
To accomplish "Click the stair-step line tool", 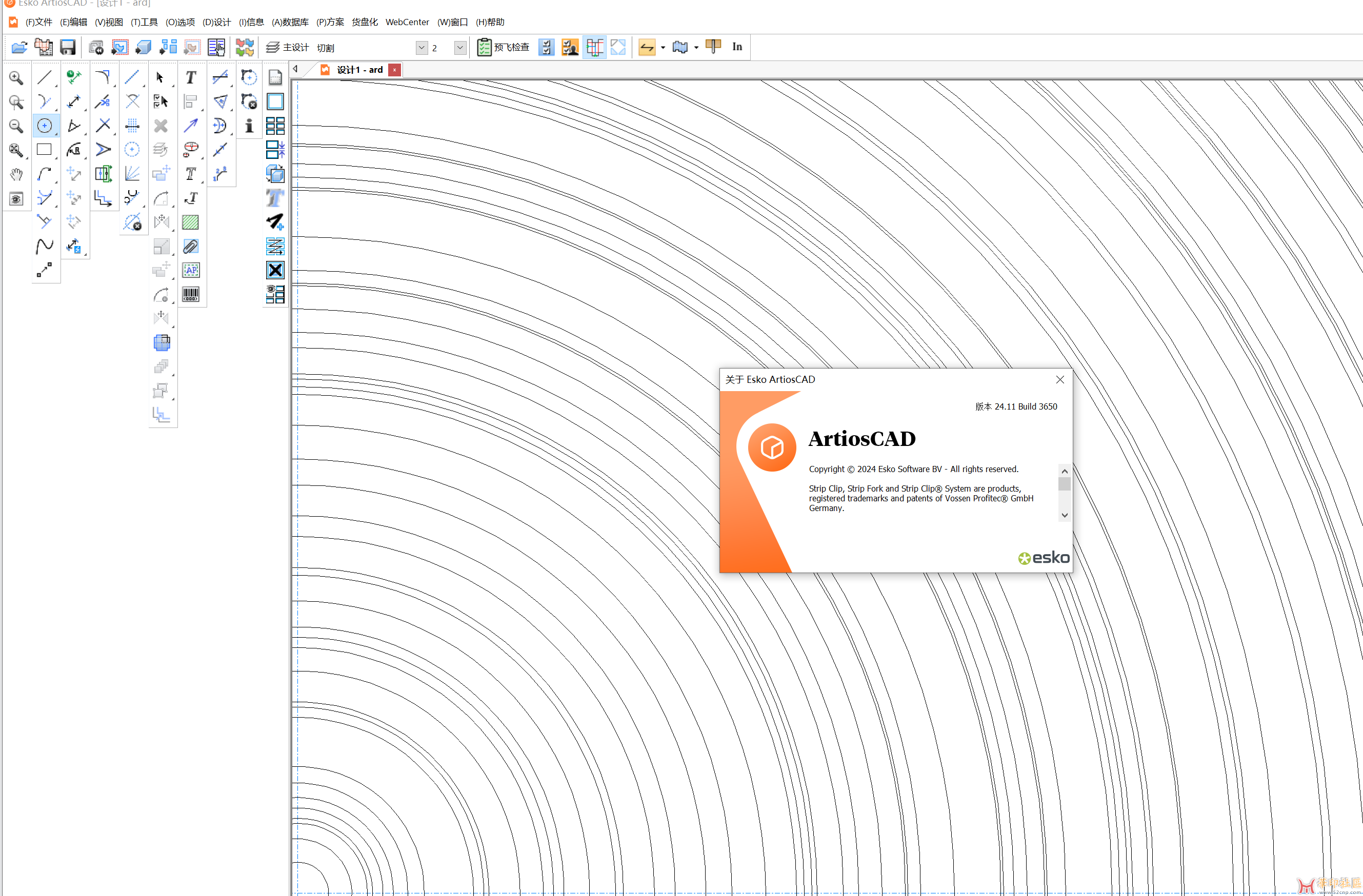I will (x=103, y=198).
